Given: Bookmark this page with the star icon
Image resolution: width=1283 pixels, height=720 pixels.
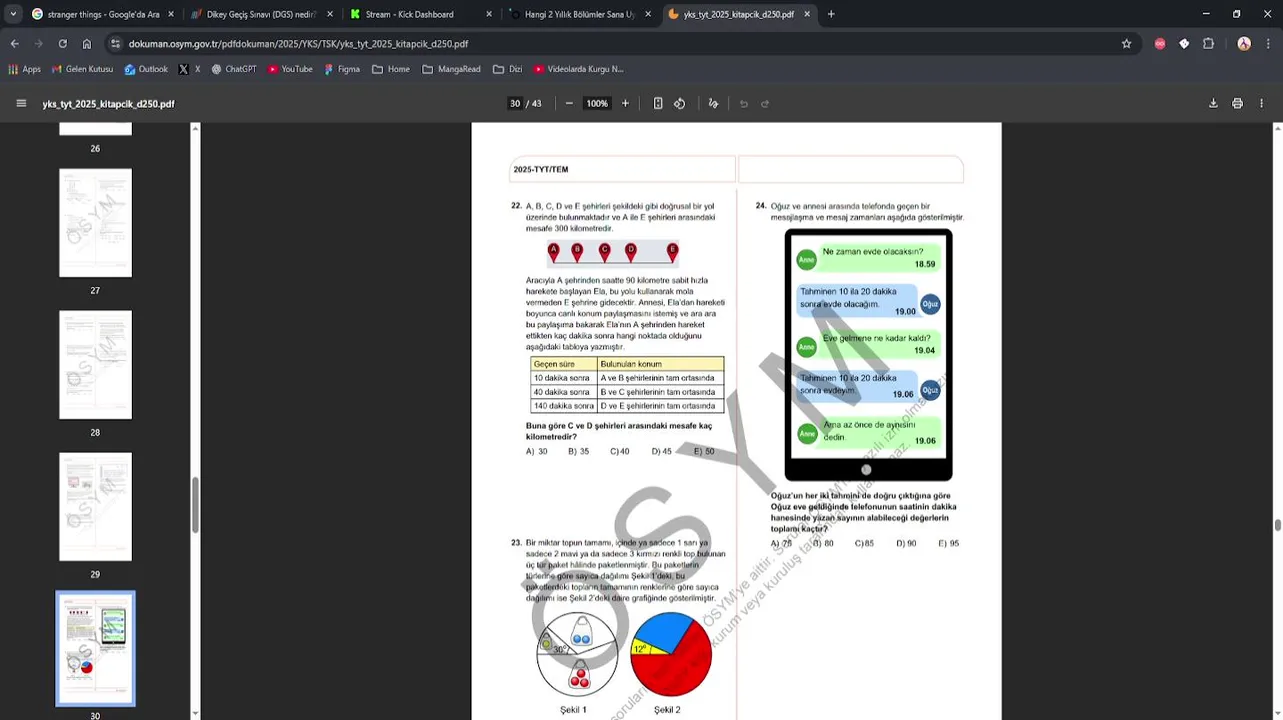Looking at the screenshot, I should [1126, 44].
